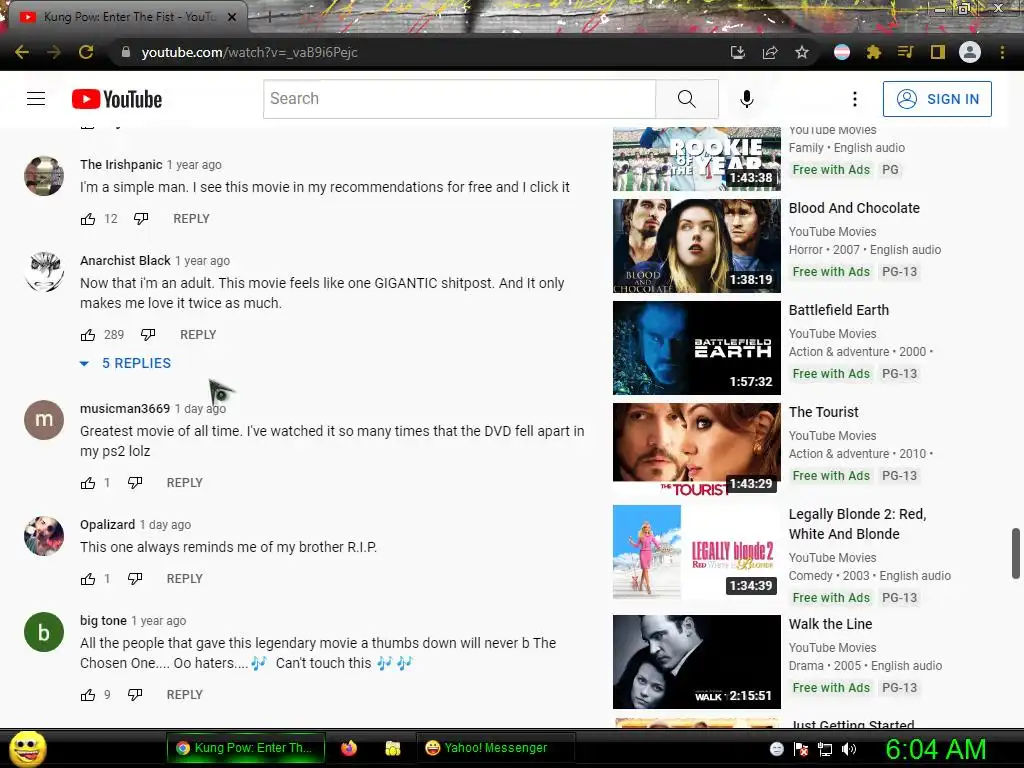The width and height of the screenshot is (1024, 768).
Task: Open the Chrome profile avatar
Action: (x=970, y=52)
